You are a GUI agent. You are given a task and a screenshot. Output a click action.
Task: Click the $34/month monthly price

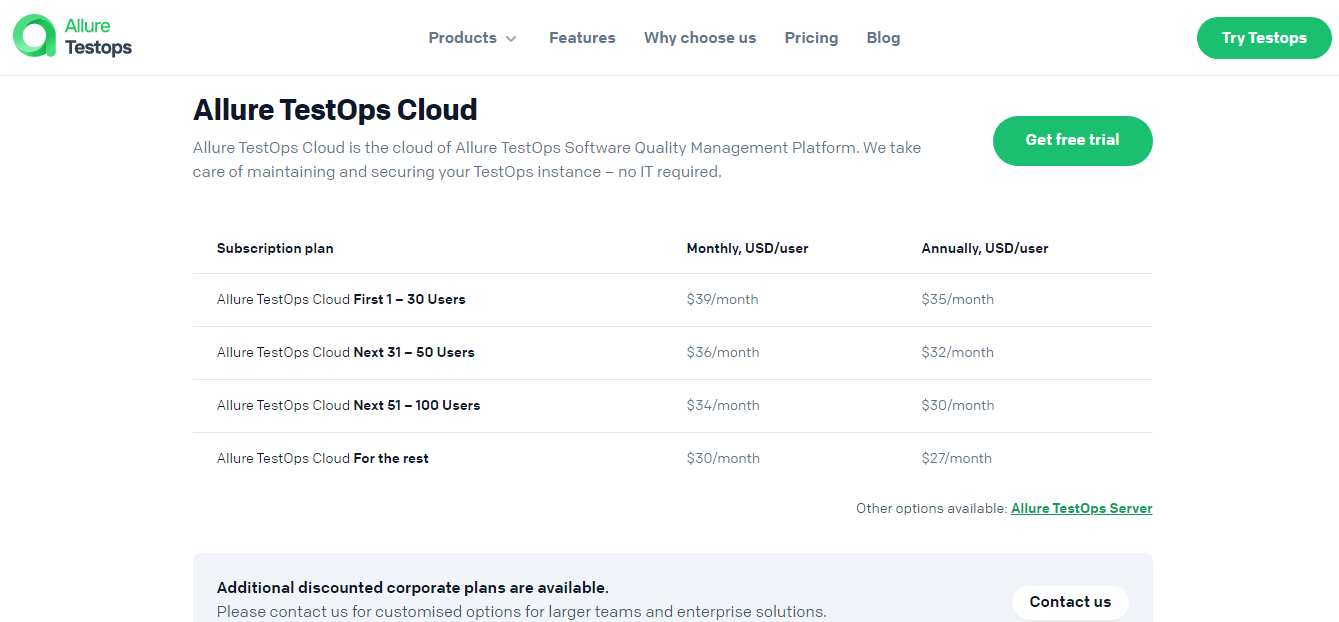722,405
